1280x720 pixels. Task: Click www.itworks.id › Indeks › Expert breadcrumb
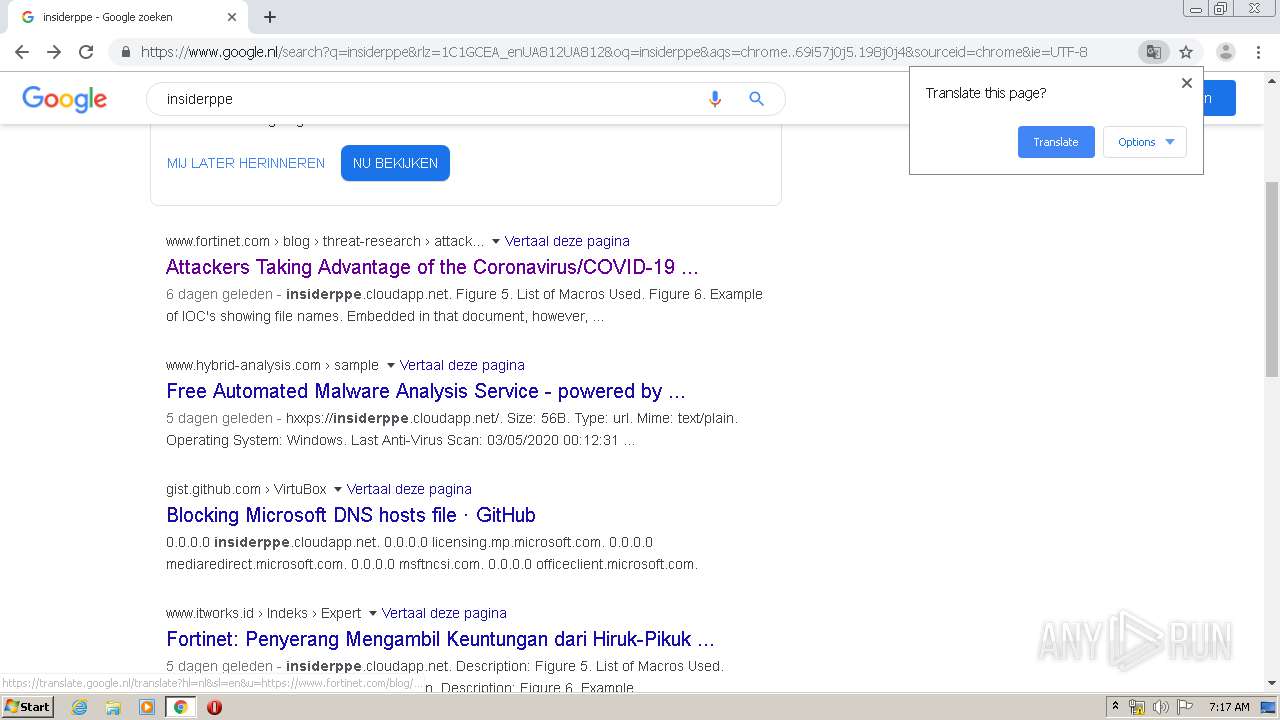(264, 613)
